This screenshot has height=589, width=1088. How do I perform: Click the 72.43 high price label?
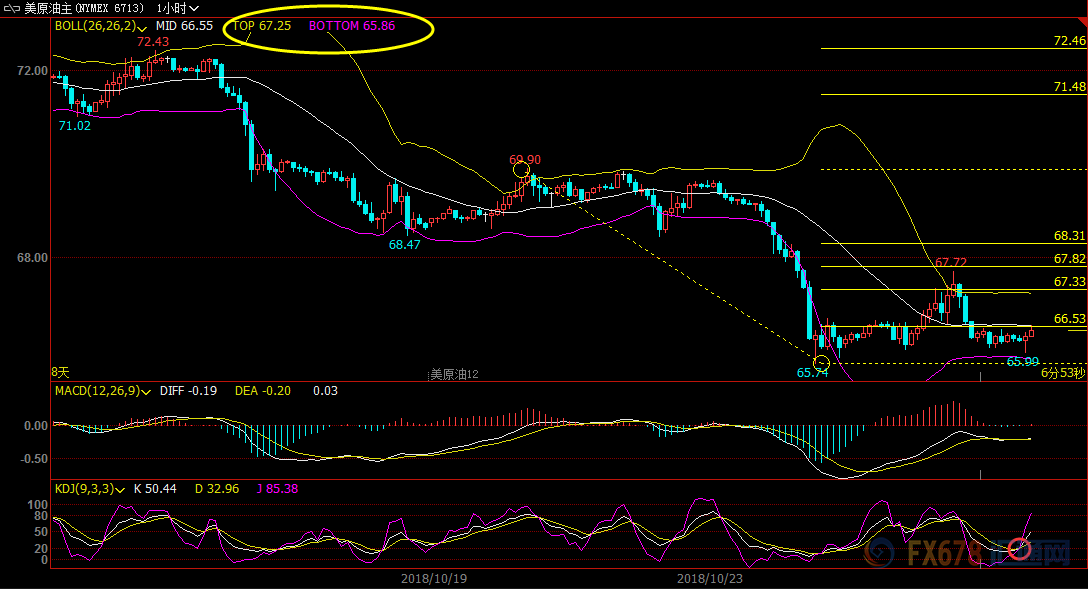(x=153, y=42)
